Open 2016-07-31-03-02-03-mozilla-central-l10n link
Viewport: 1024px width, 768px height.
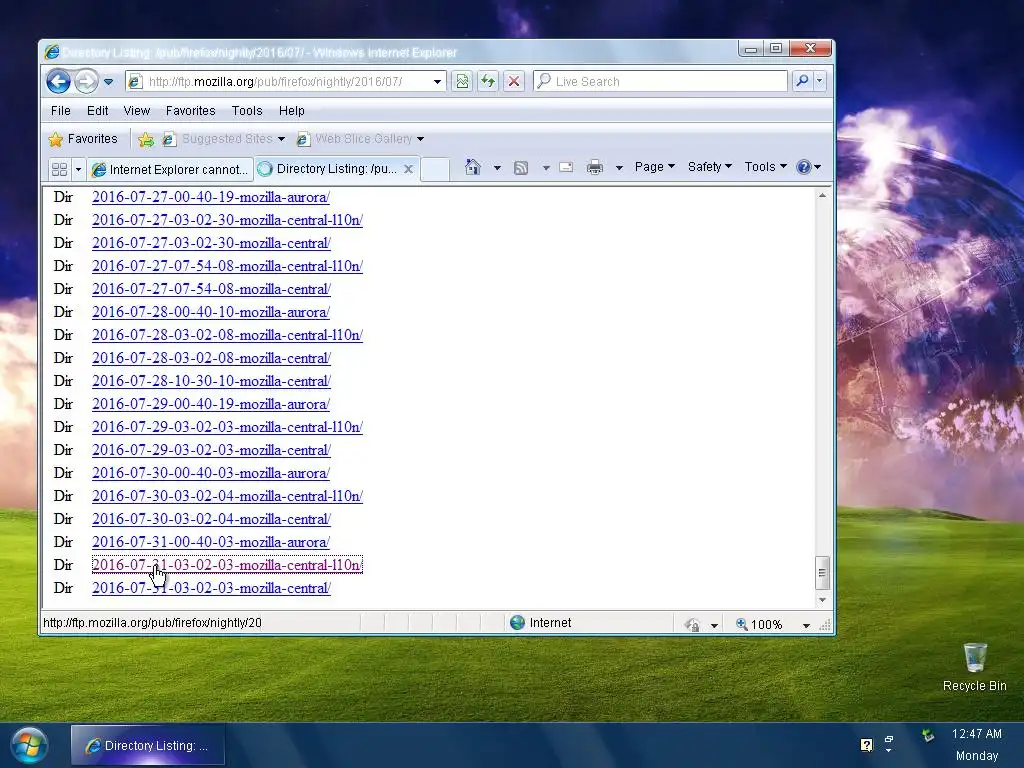pyautogui.click(x=227, y=566)
